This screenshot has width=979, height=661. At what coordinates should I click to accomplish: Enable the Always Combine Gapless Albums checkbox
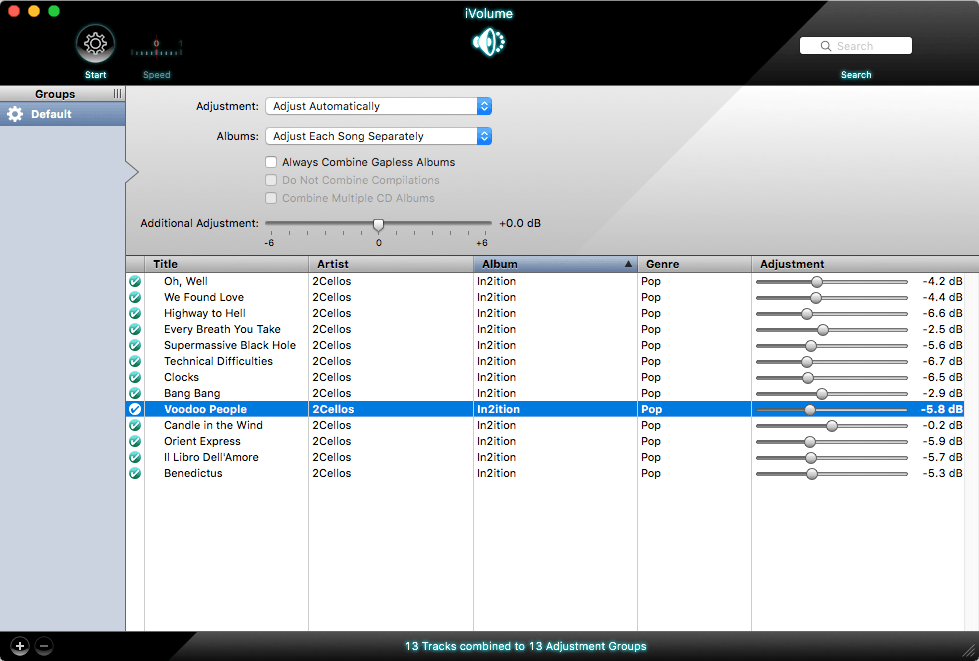[x=270, y=161]
